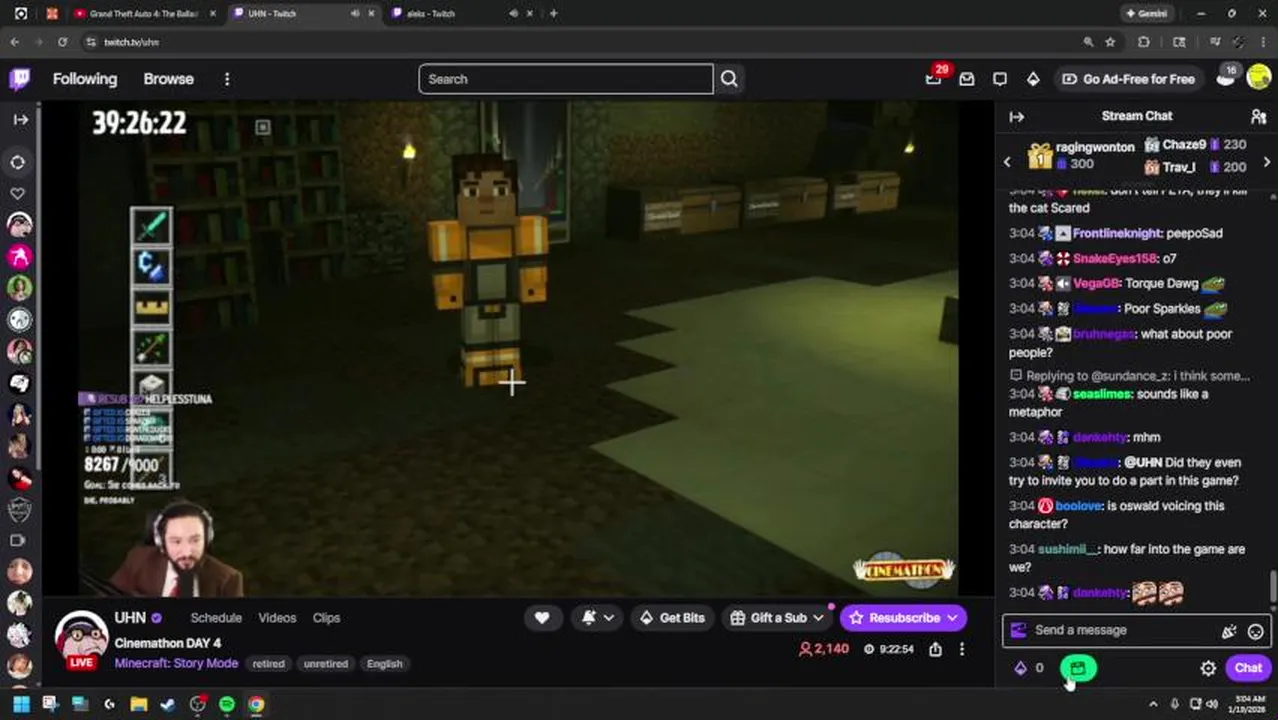Image resolution: width=1278 pixels, height=720 pixels.
Task: Bookmark this page with the star
Action: [1110, 42]
